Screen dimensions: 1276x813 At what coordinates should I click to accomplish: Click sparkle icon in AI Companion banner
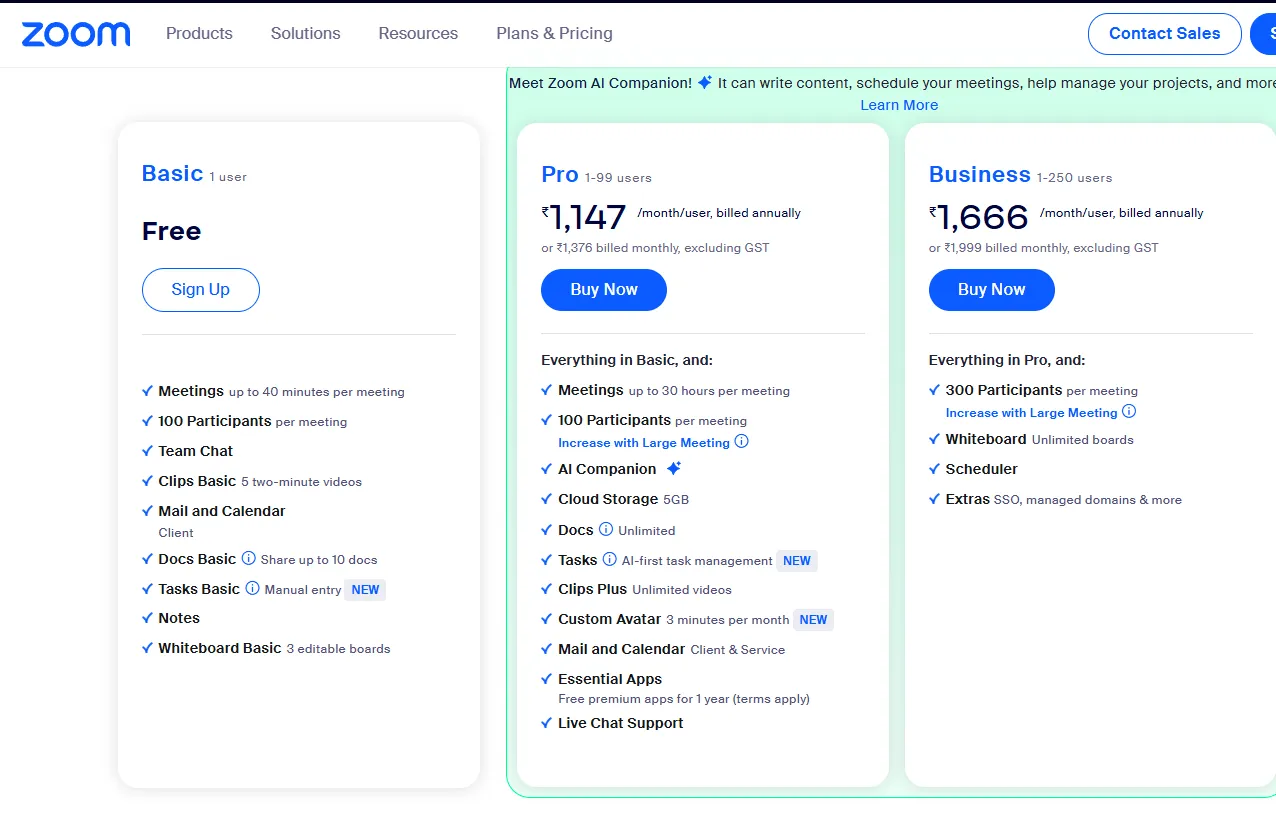pos(705,83)
